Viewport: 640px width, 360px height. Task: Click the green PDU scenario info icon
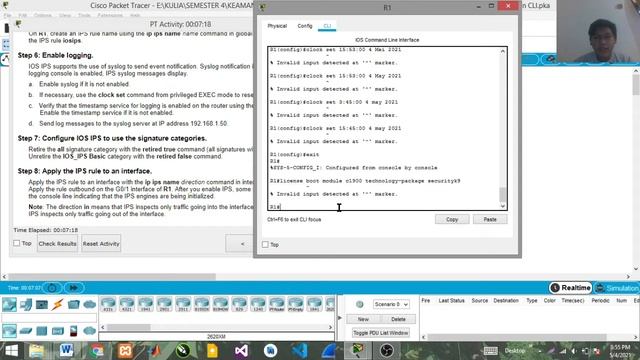(x=360, y=304)
